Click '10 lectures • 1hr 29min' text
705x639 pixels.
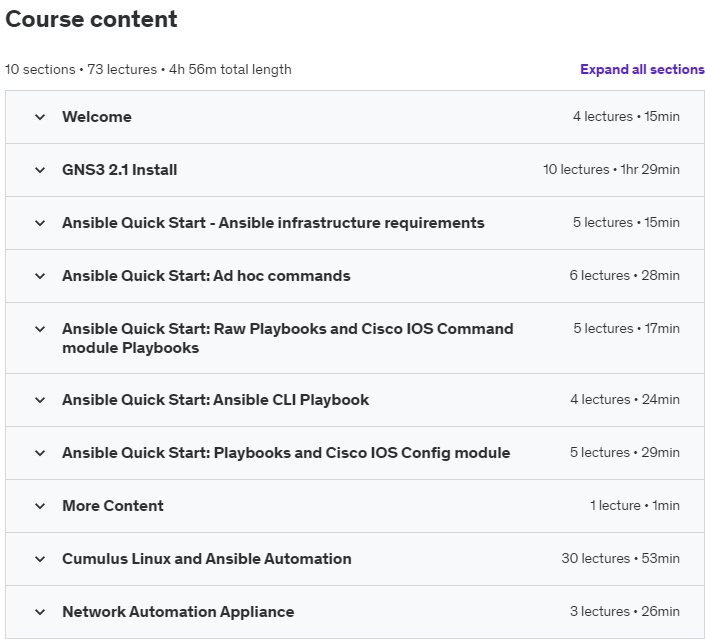coord(611,170)
